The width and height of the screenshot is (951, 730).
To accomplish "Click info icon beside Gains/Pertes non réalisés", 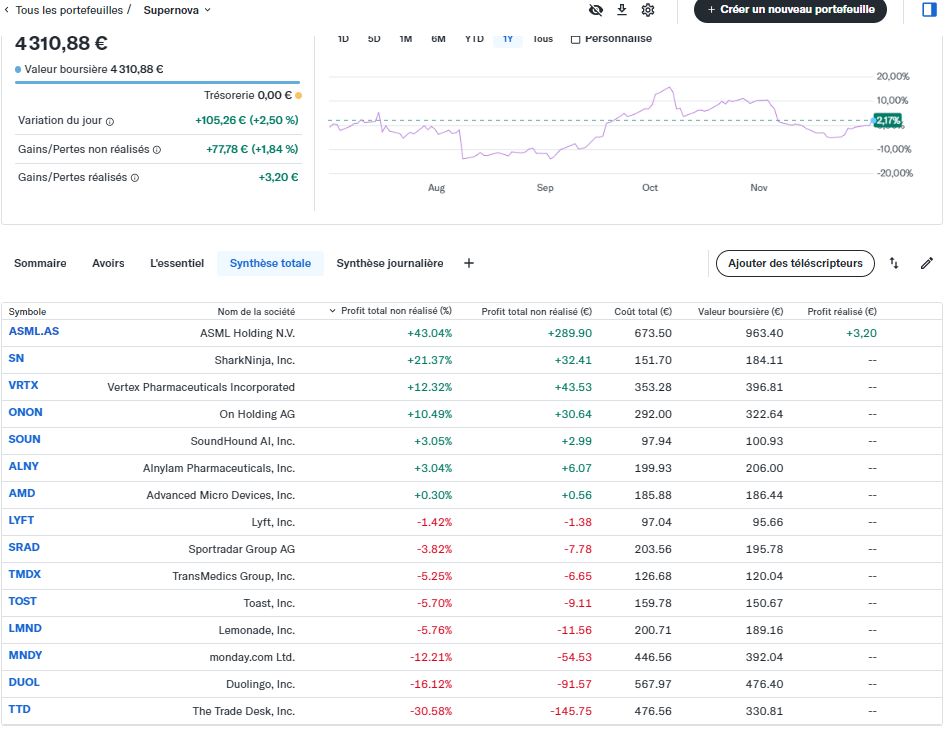I will (x=157, y=149).
